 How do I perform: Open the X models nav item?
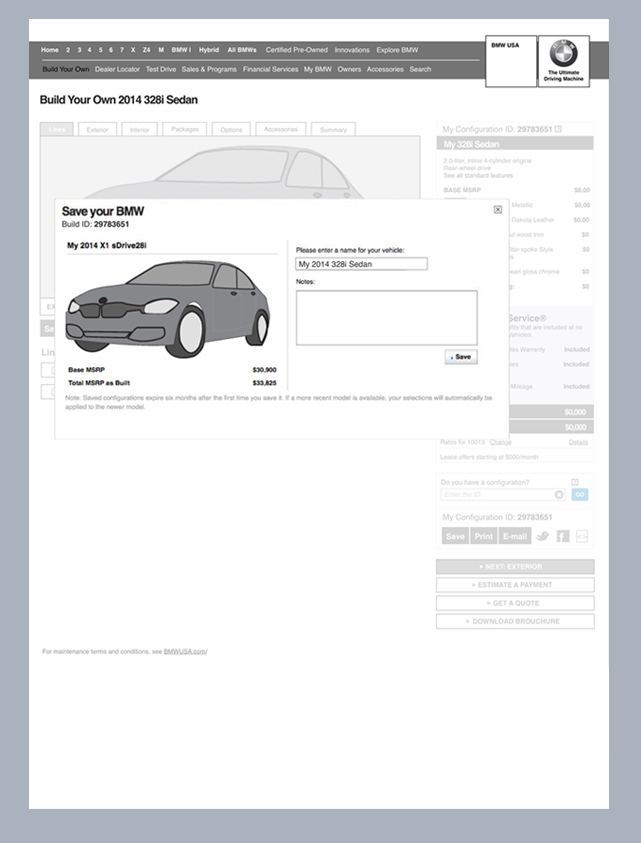tap(133, 50)
